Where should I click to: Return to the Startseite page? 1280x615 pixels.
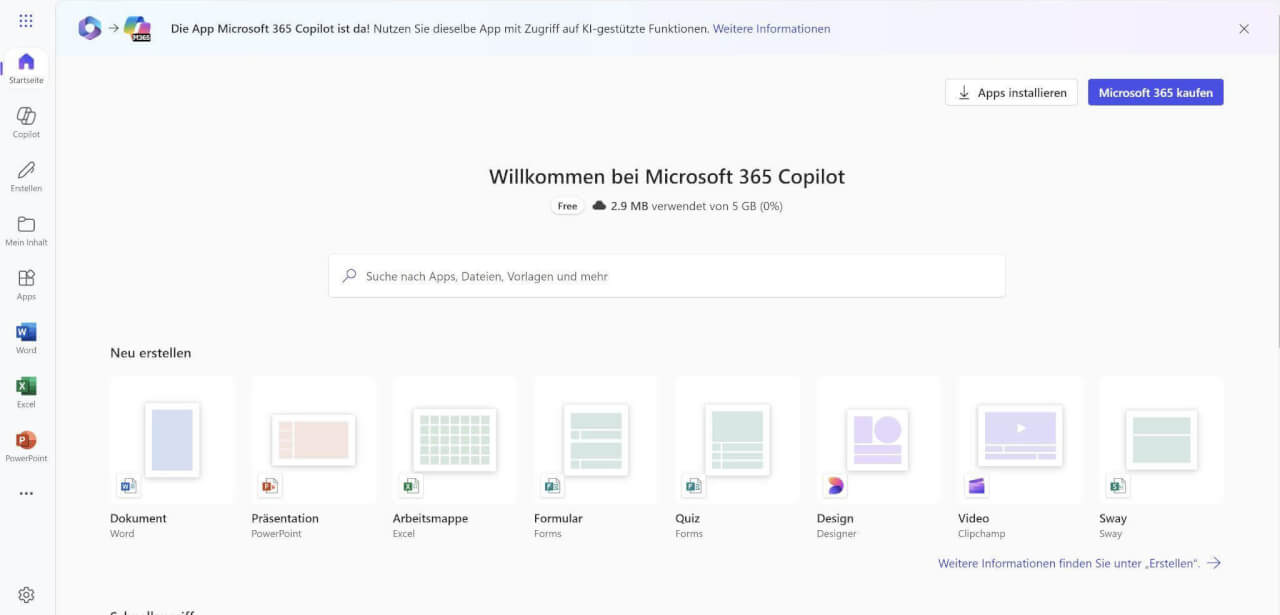pyautogui.click(x=25, y=68)
